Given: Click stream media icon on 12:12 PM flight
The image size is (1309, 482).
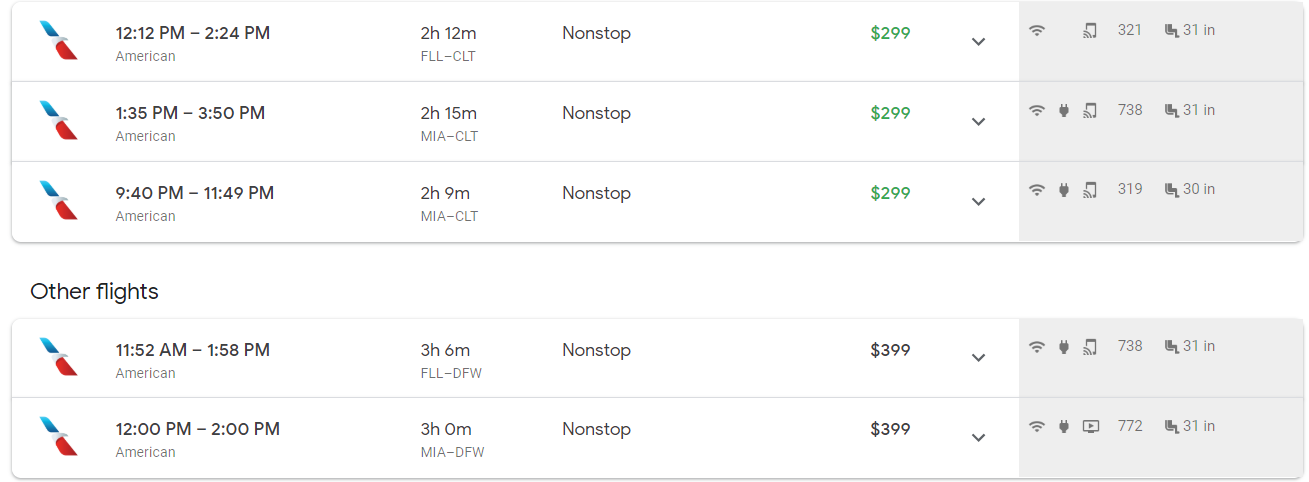Looking at the screenshot, I should click(1090, 30).
